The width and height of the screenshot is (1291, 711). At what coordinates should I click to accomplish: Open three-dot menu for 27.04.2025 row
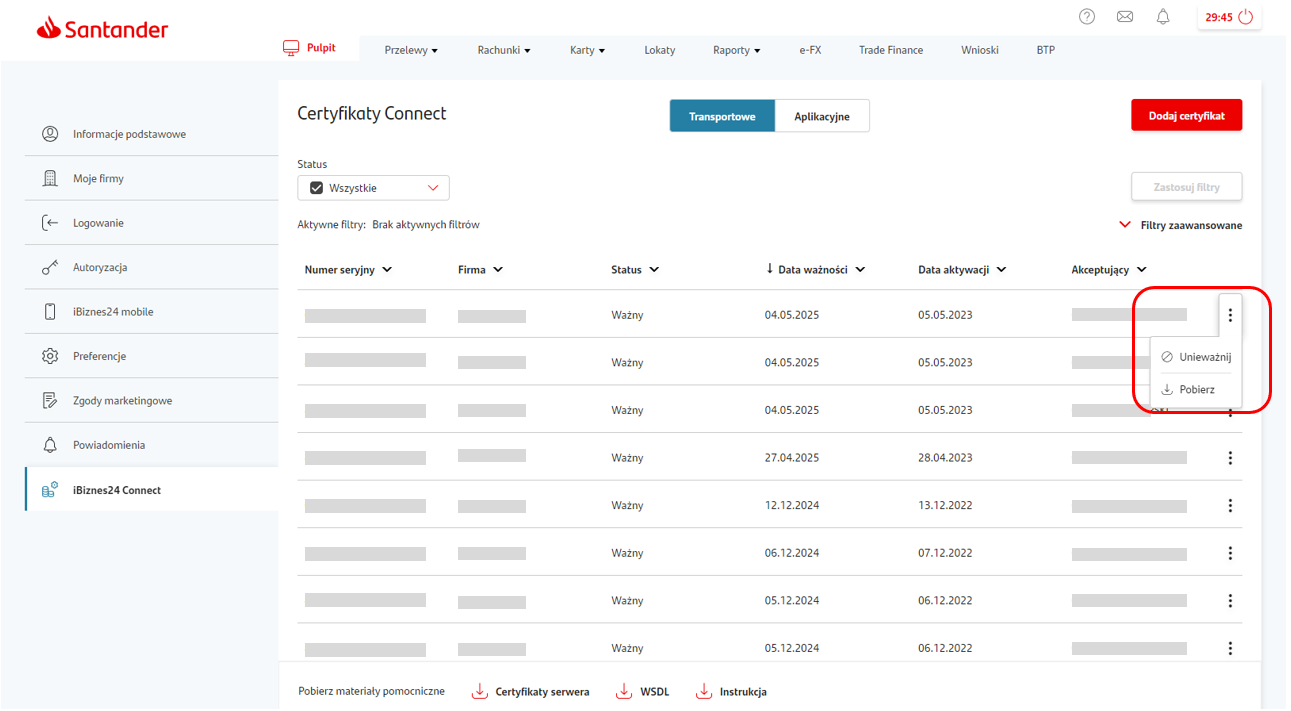pyautogui.click(x=1230, y=458)
